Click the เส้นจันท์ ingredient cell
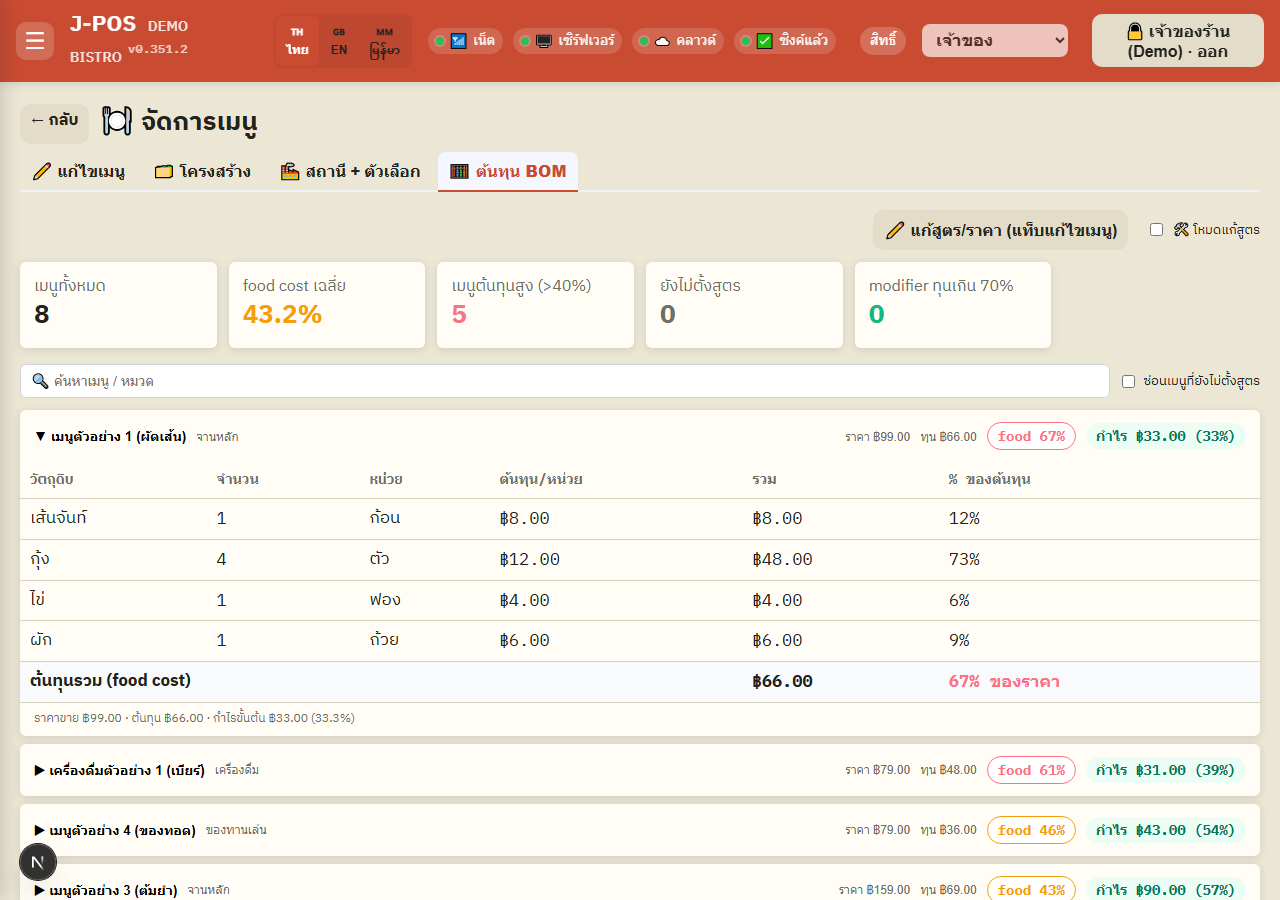The height and width of the screenshot is (900, 1280). coord(60,518)
